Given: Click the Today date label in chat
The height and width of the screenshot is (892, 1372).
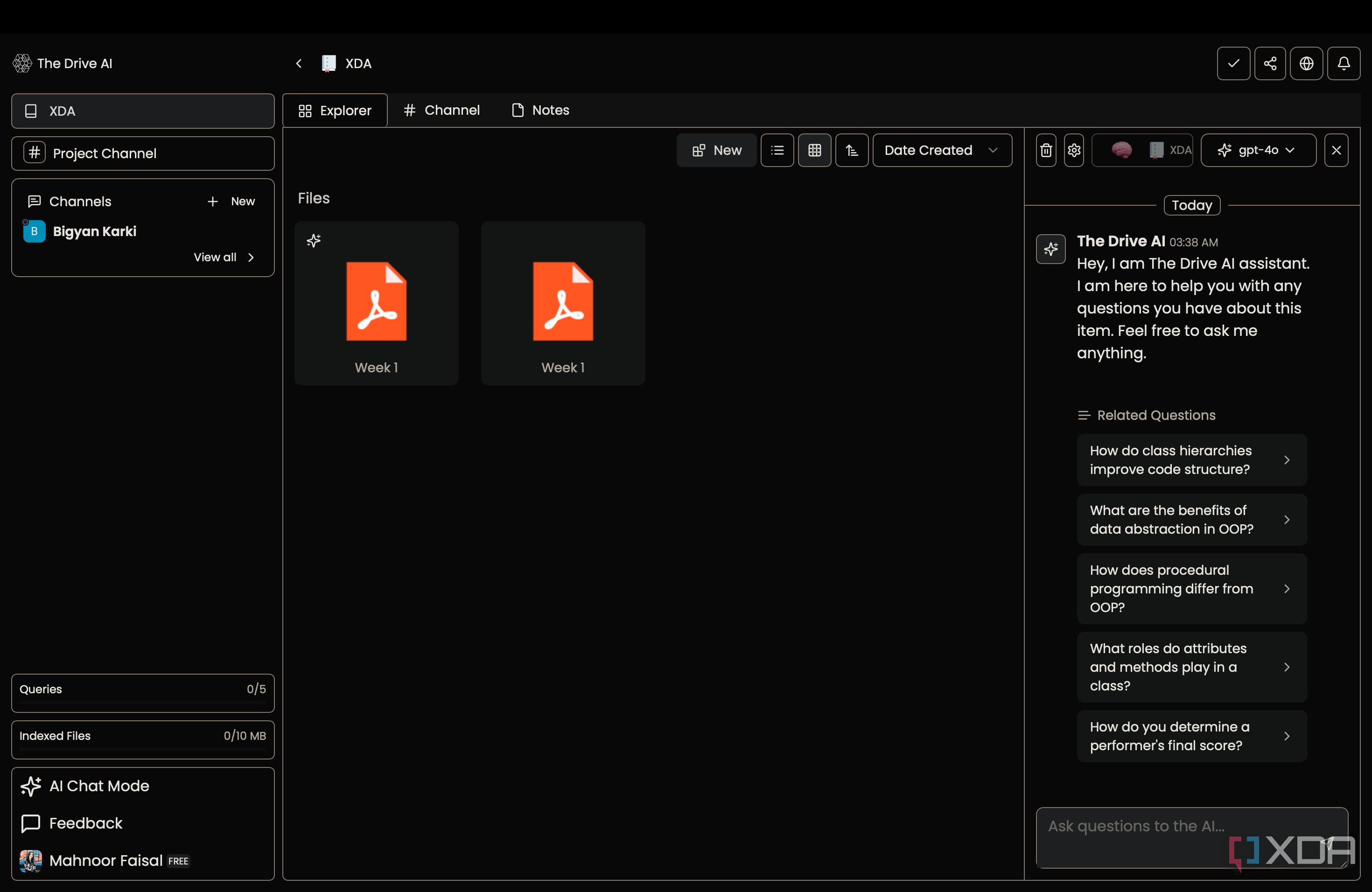Looking at the screenshot, I should pyautogui.click(x=1192, y=205).
